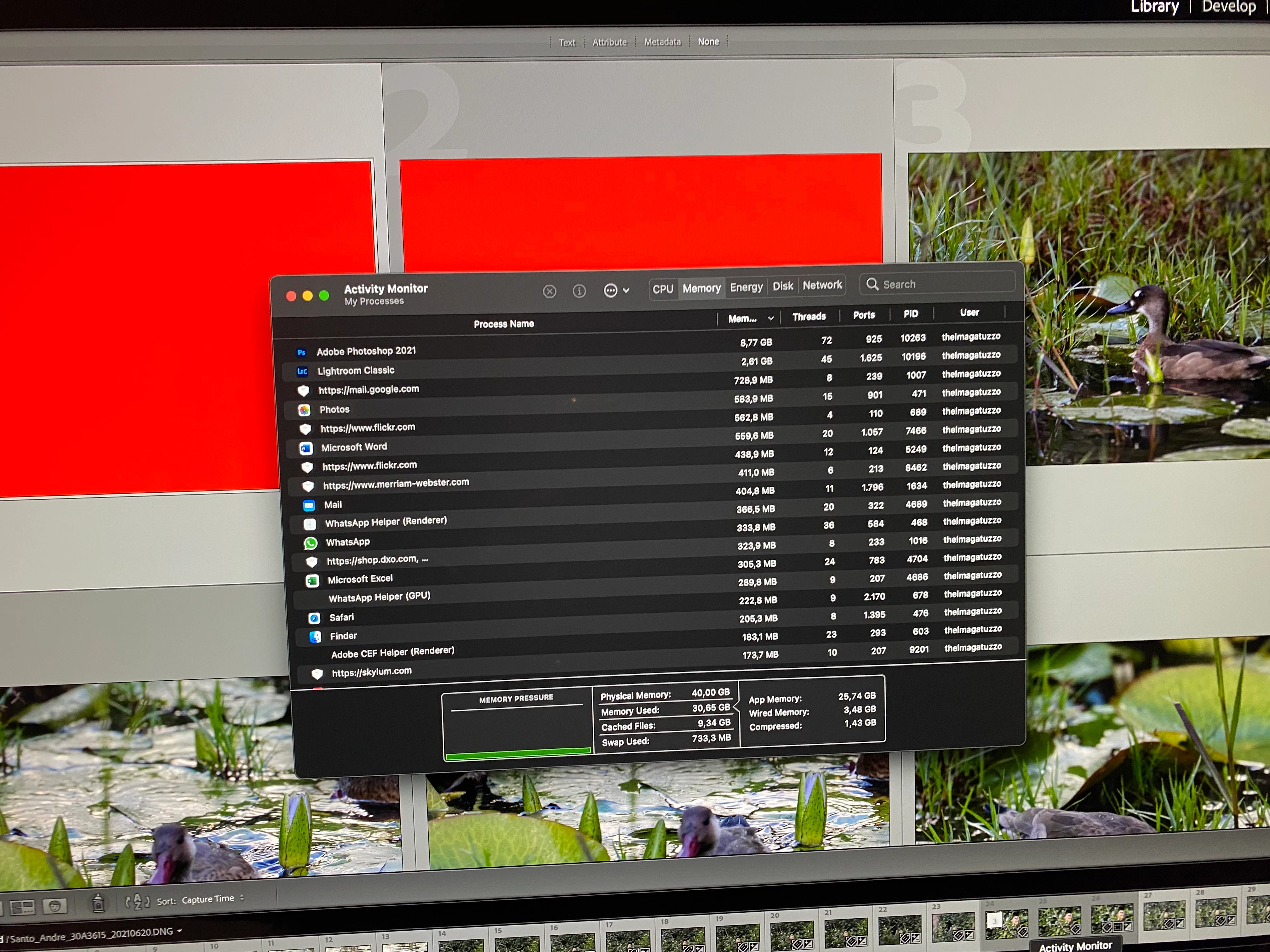Click the stop process (X) icon
The height and width of the screenshot is (952, 1270).
coord(549,292)
